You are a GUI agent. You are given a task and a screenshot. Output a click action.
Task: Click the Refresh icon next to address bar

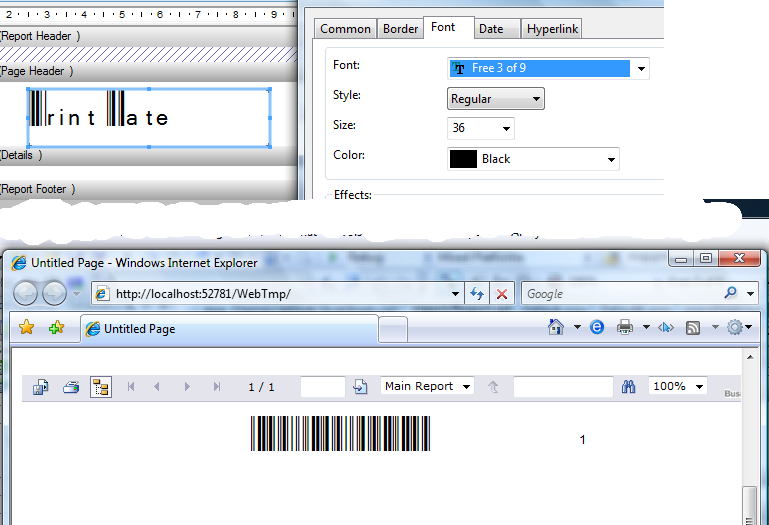click(x=477, y=293)
